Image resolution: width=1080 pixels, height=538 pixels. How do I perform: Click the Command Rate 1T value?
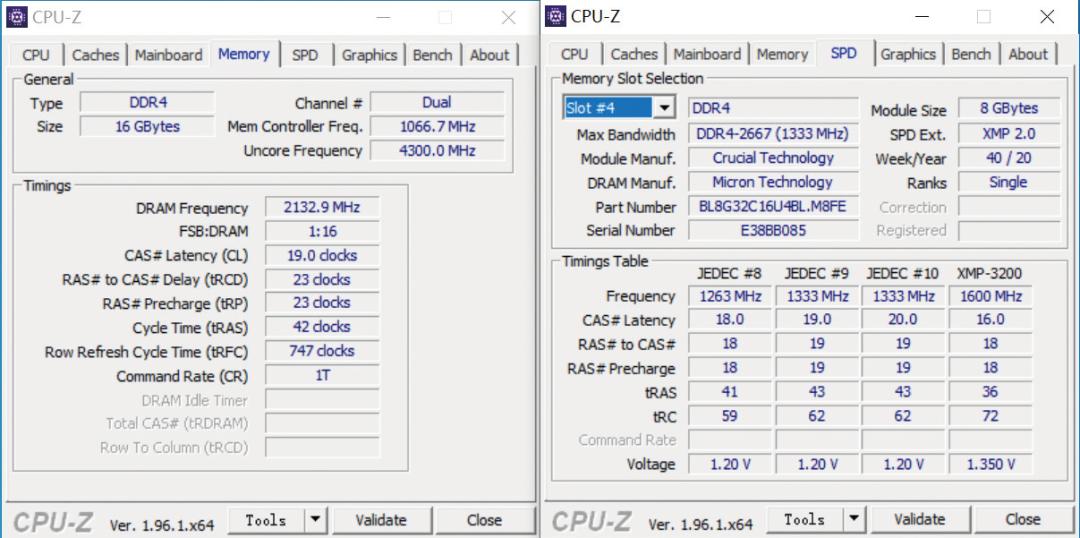tap(322, 375)
